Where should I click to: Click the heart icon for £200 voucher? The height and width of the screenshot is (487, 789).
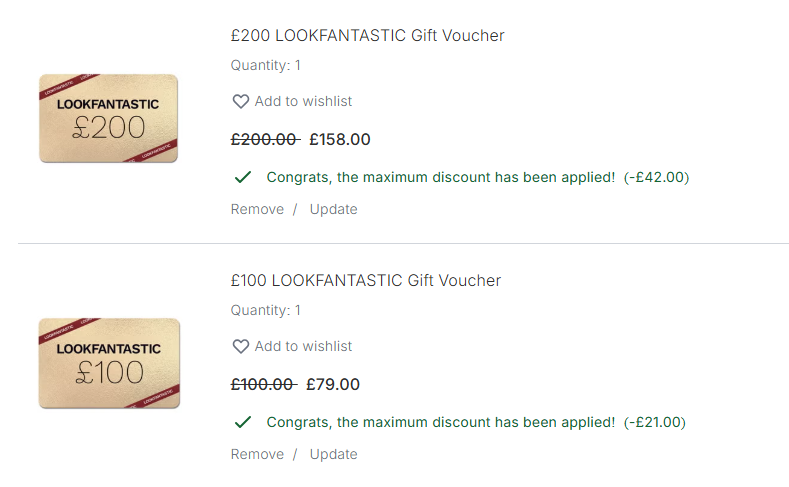(x=240, y=101)
